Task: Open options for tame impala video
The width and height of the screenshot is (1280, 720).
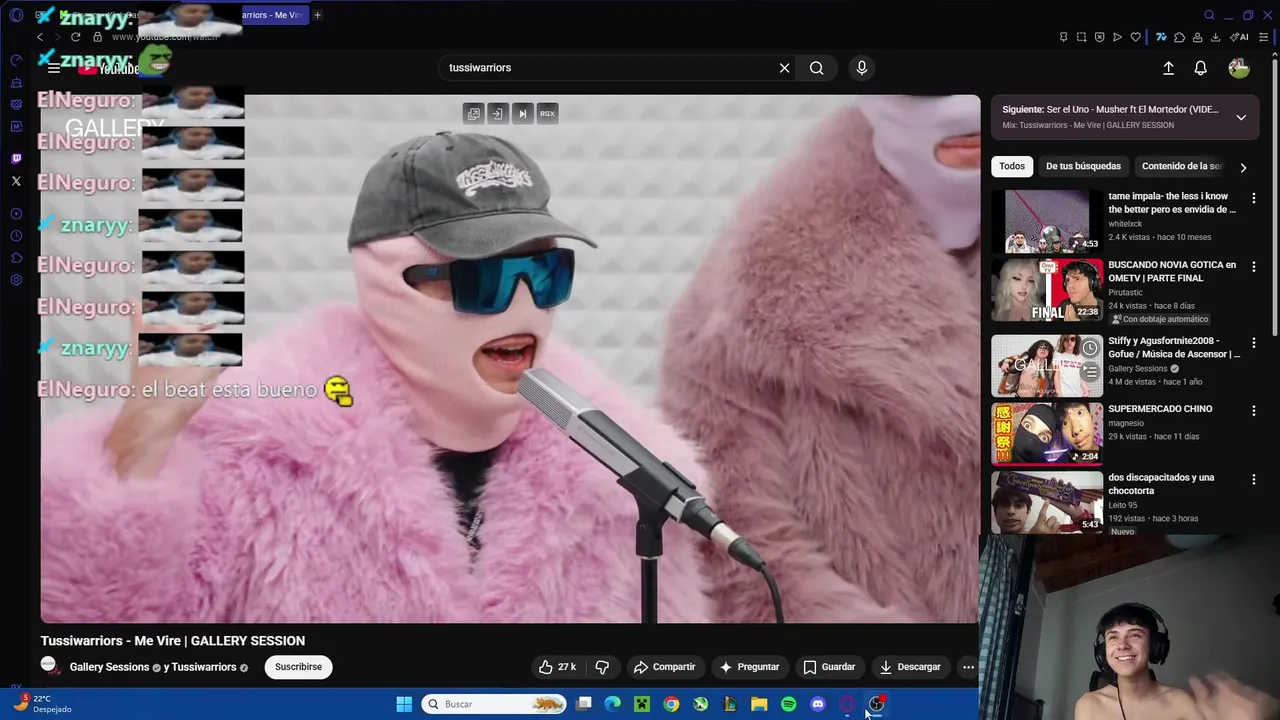Action: (x=1253, y=198)
